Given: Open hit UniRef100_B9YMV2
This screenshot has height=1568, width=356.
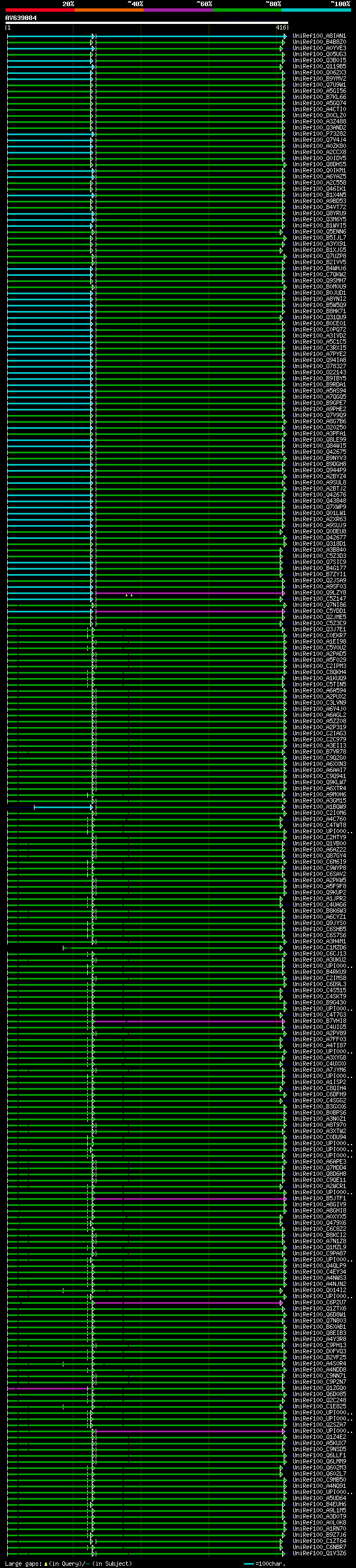Looking at the screenshot, I should coord(319,78).
